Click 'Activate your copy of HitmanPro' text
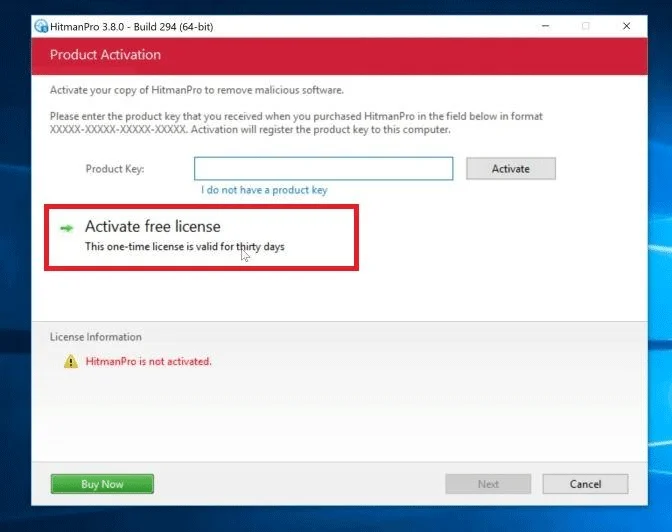Screen dimensions: 672x532 pos(197,90)
